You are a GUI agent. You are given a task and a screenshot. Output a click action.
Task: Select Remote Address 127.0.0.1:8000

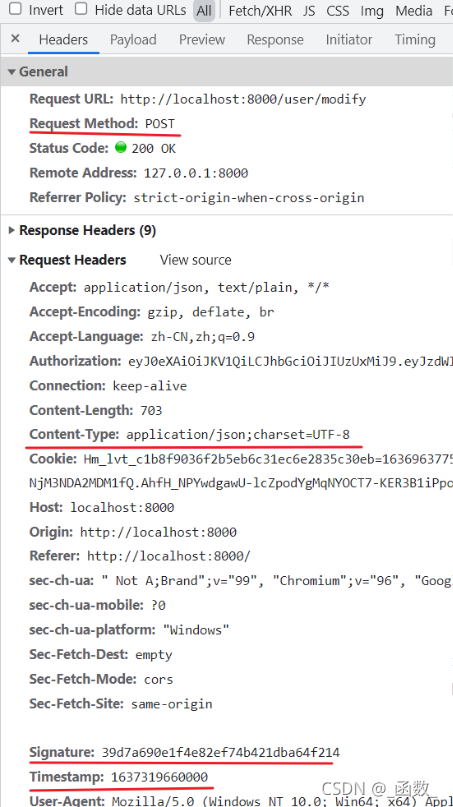[x=196, y=173]
